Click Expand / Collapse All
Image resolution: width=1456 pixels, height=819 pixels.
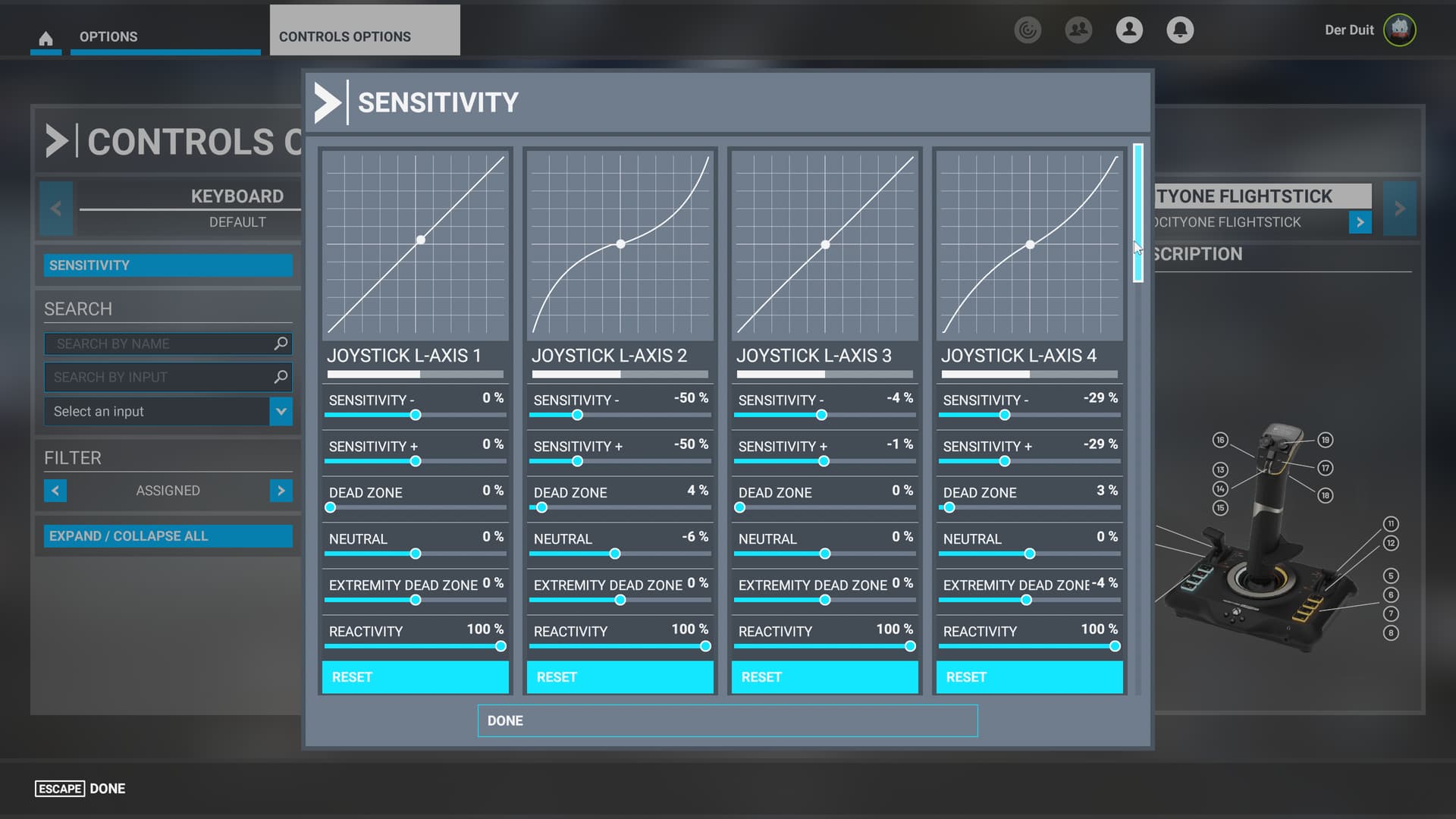[x=168, y=536]
